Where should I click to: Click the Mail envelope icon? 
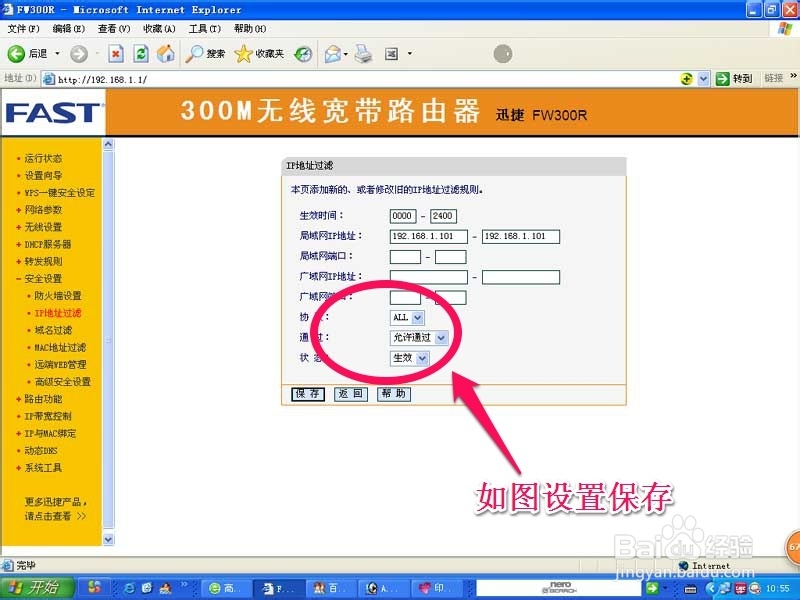(x=333, y=54)
